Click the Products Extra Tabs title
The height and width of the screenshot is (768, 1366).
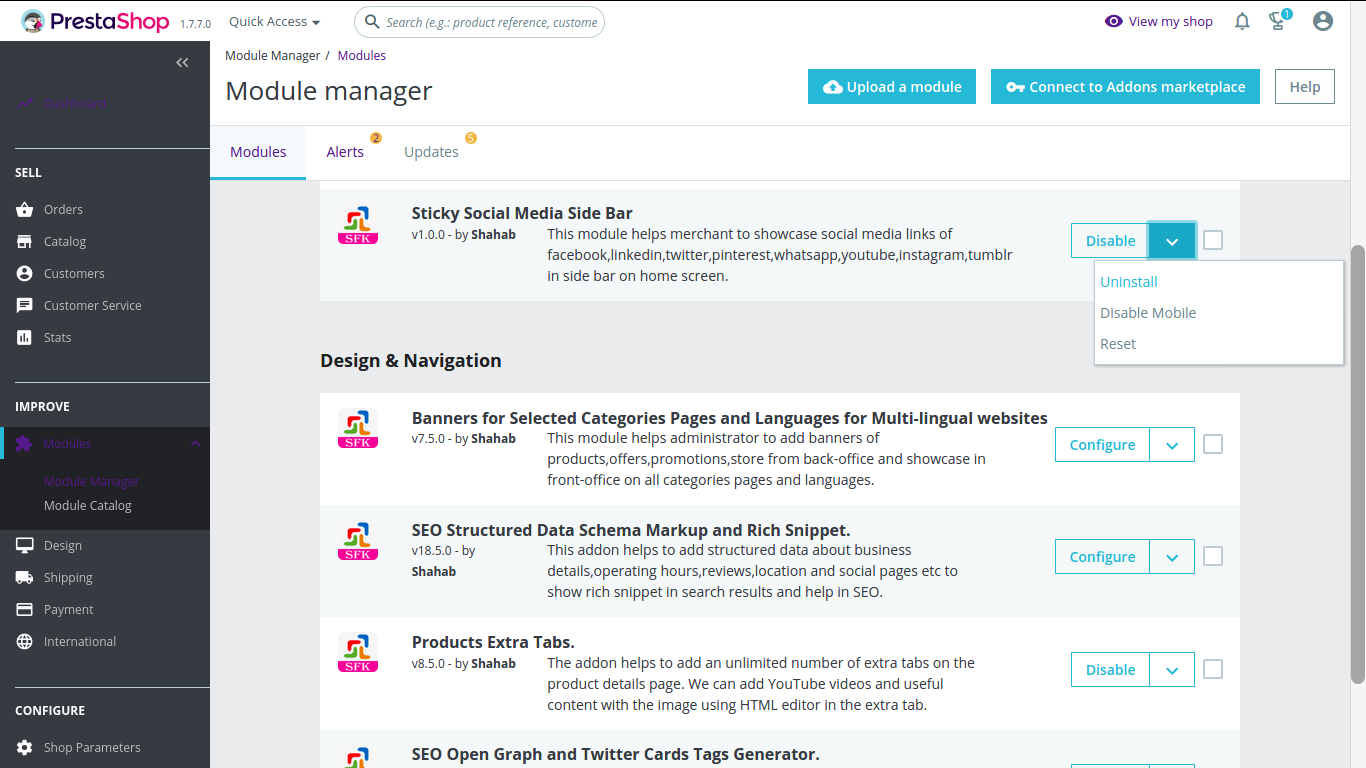[x=493, y=643]
